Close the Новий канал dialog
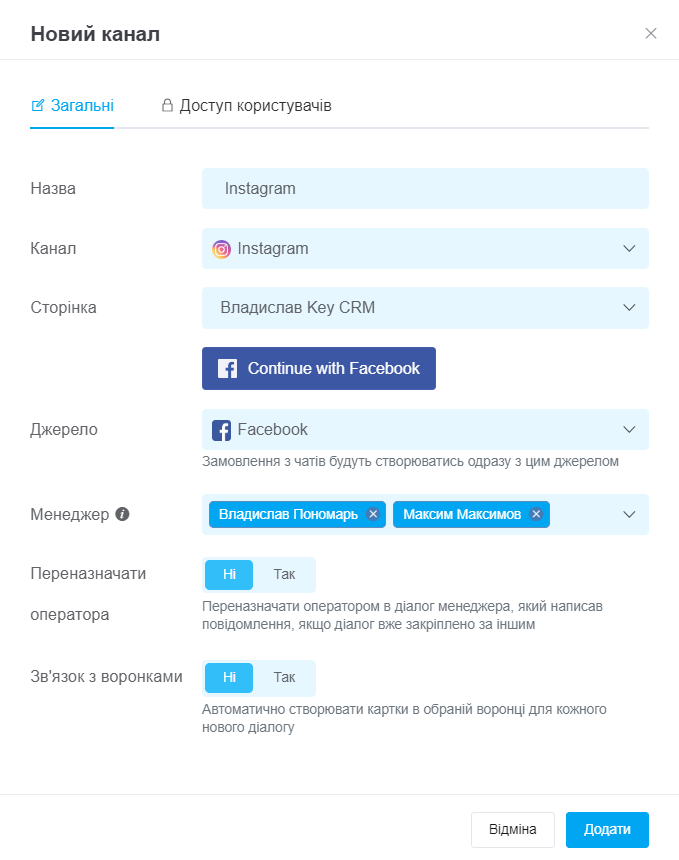Image resolution: width=679 pixels, height=860 pixels. click(650, 33)
